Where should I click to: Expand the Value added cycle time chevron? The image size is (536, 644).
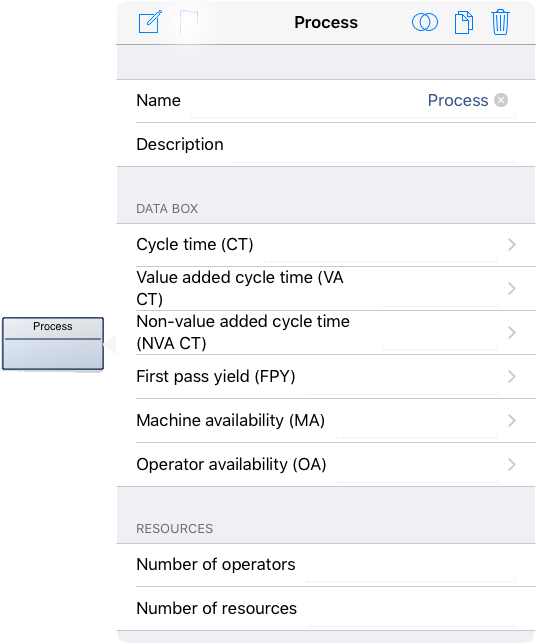pyautogui.click(x=511, y=289)
